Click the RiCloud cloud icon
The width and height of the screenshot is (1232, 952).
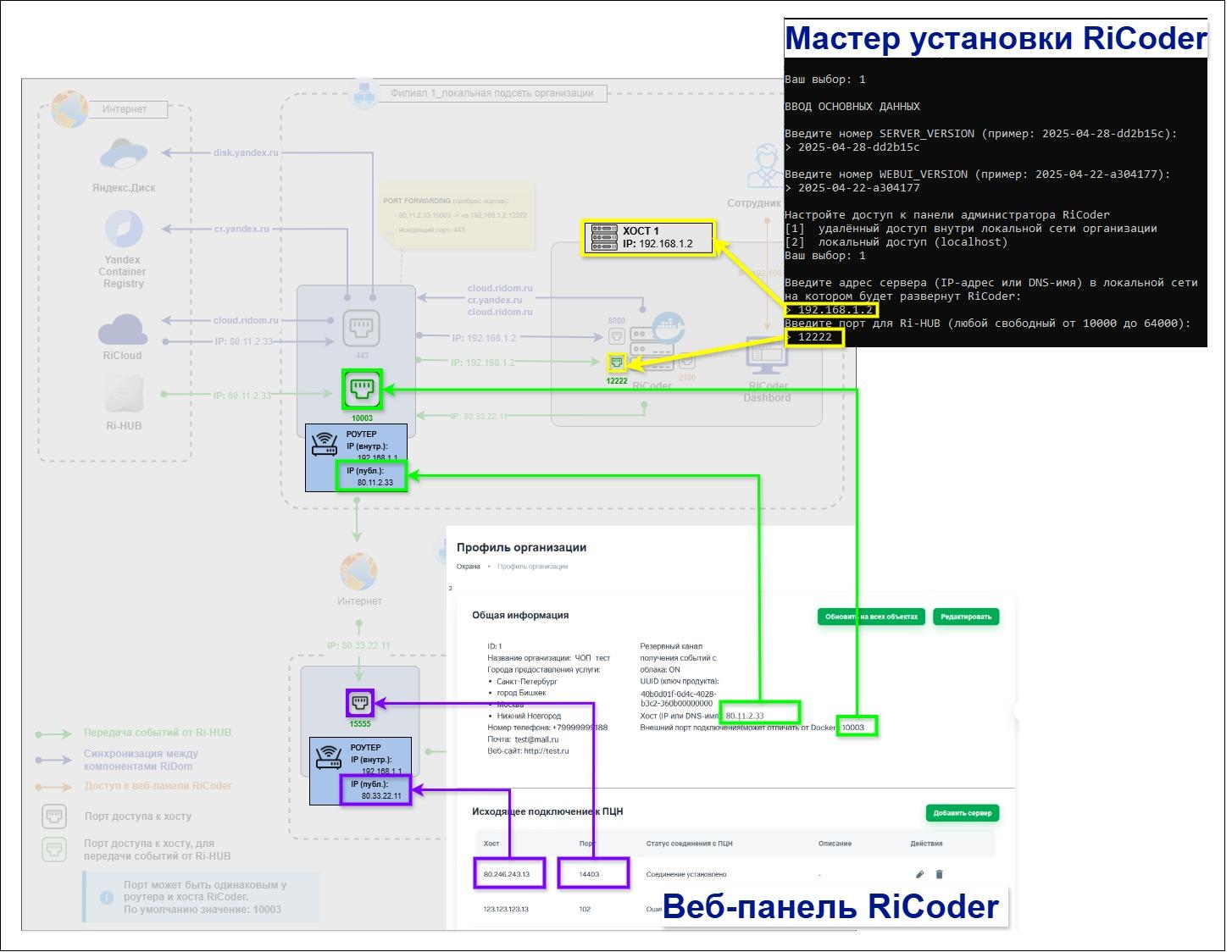(x=123, y=329)
